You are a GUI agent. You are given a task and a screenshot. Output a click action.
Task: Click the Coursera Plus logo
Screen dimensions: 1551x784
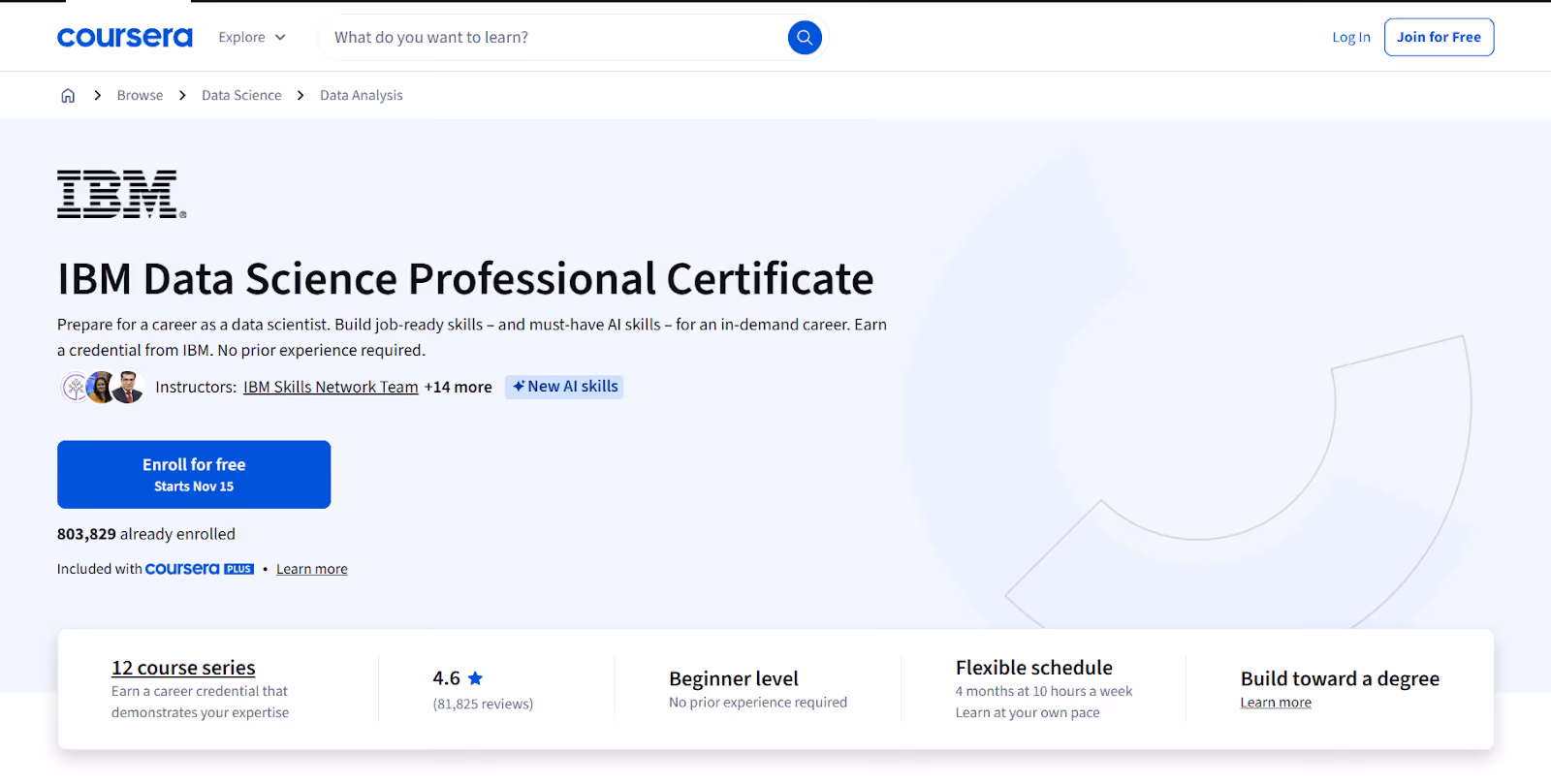200,569
